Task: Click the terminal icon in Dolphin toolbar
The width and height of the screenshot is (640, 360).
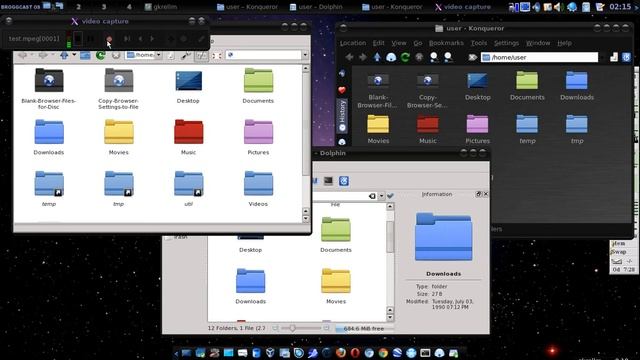Action: pyautogui.click(x=328, y=181)
